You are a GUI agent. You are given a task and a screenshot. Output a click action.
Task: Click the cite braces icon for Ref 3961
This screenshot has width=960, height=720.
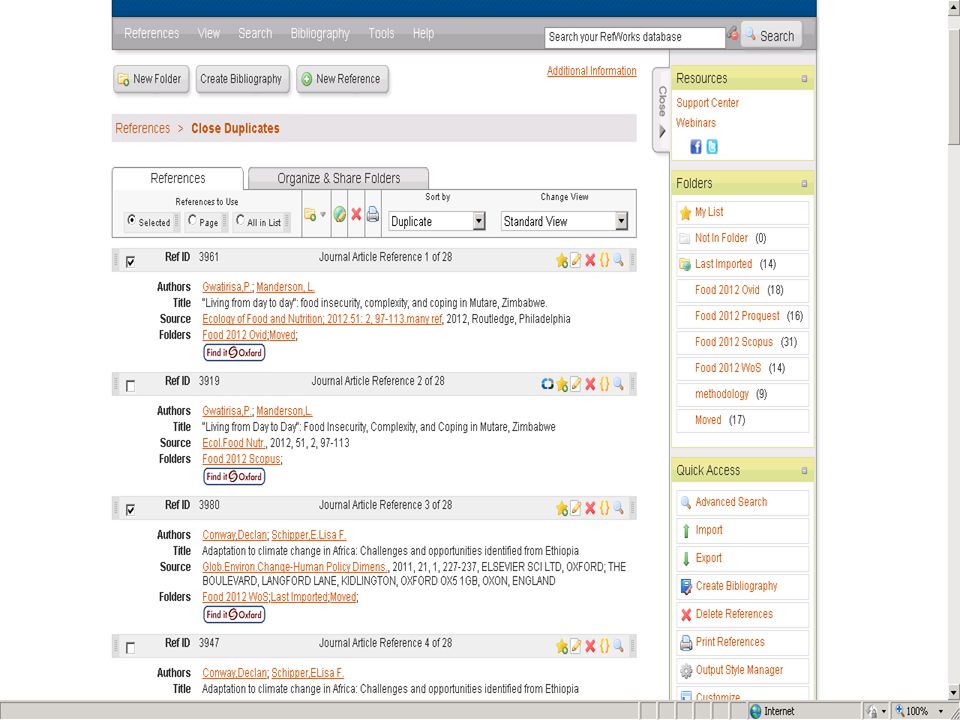(x=604, y=260)
